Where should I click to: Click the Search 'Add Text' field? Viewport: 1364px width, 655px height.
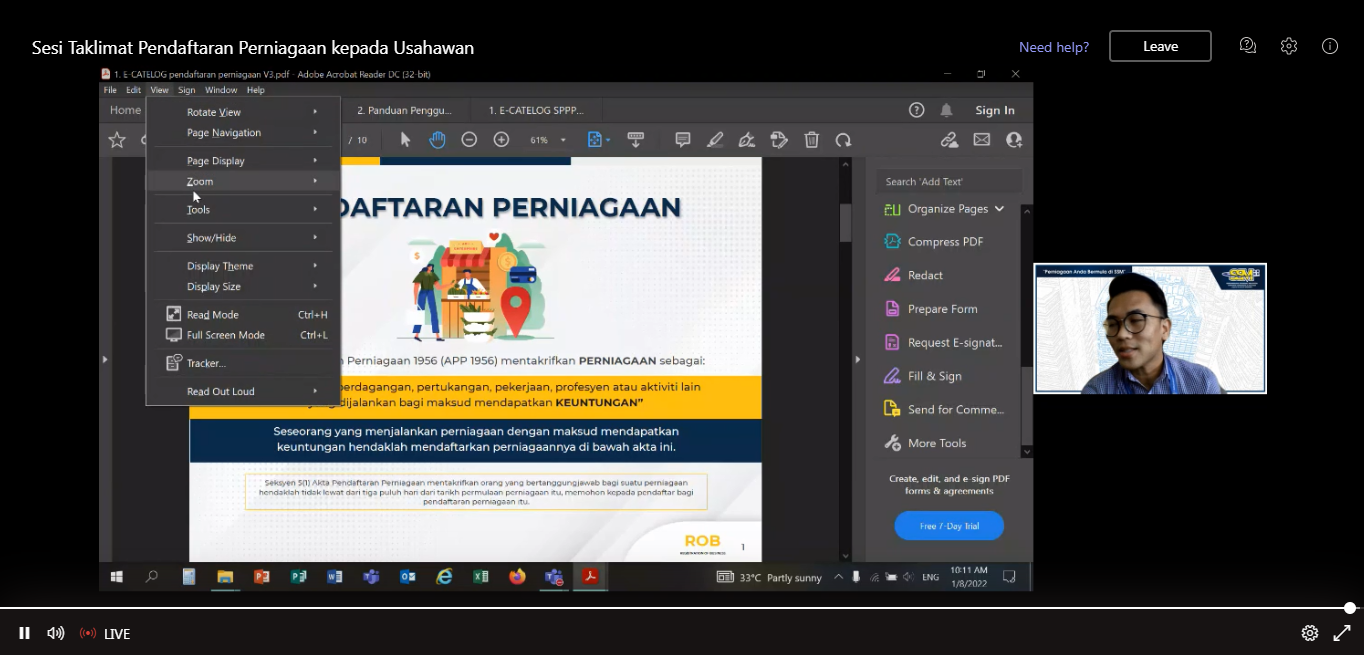[948, 182]
